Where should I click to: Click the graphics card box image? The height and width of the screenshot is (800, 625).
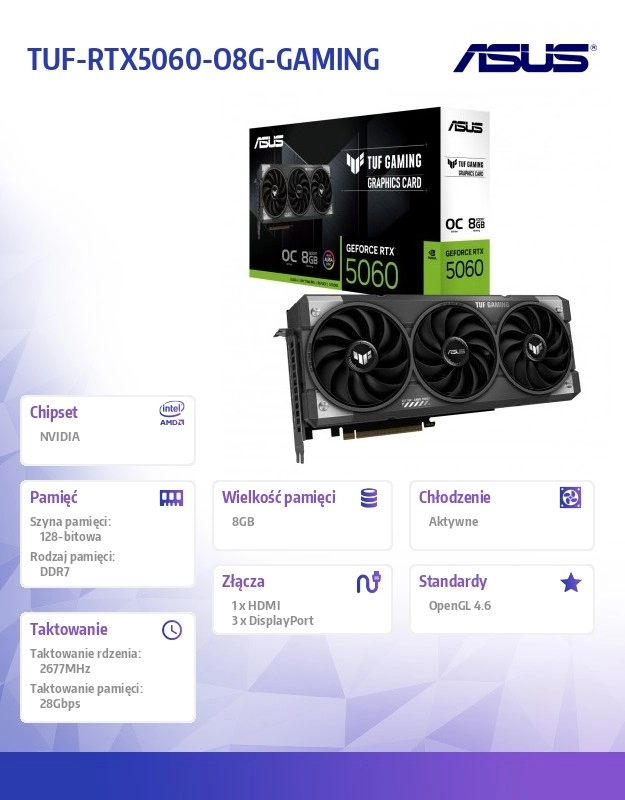coord(369,201)
